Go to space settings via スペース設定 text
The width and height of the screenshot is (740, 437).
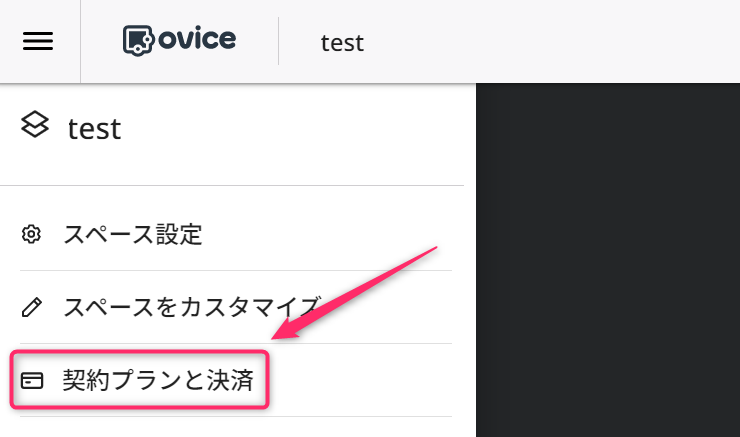coord(133,235)
